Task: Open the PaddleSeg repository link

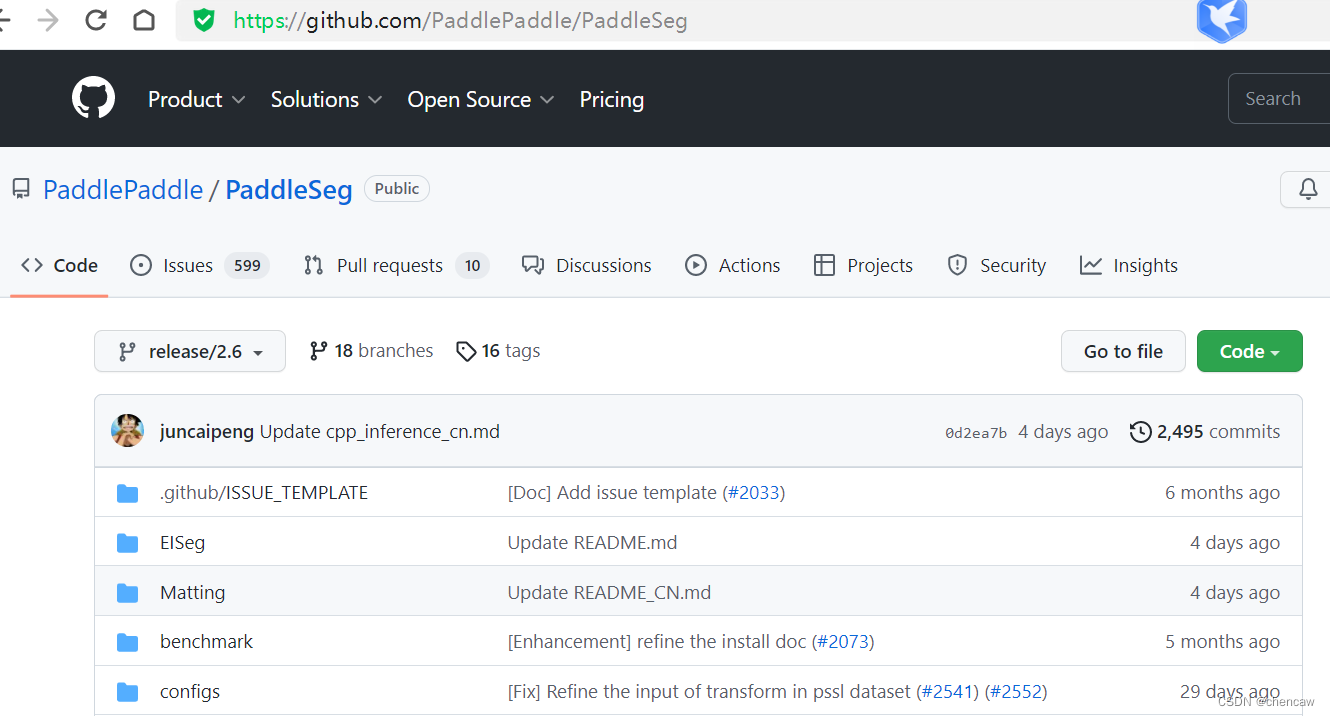Action: 289,190
